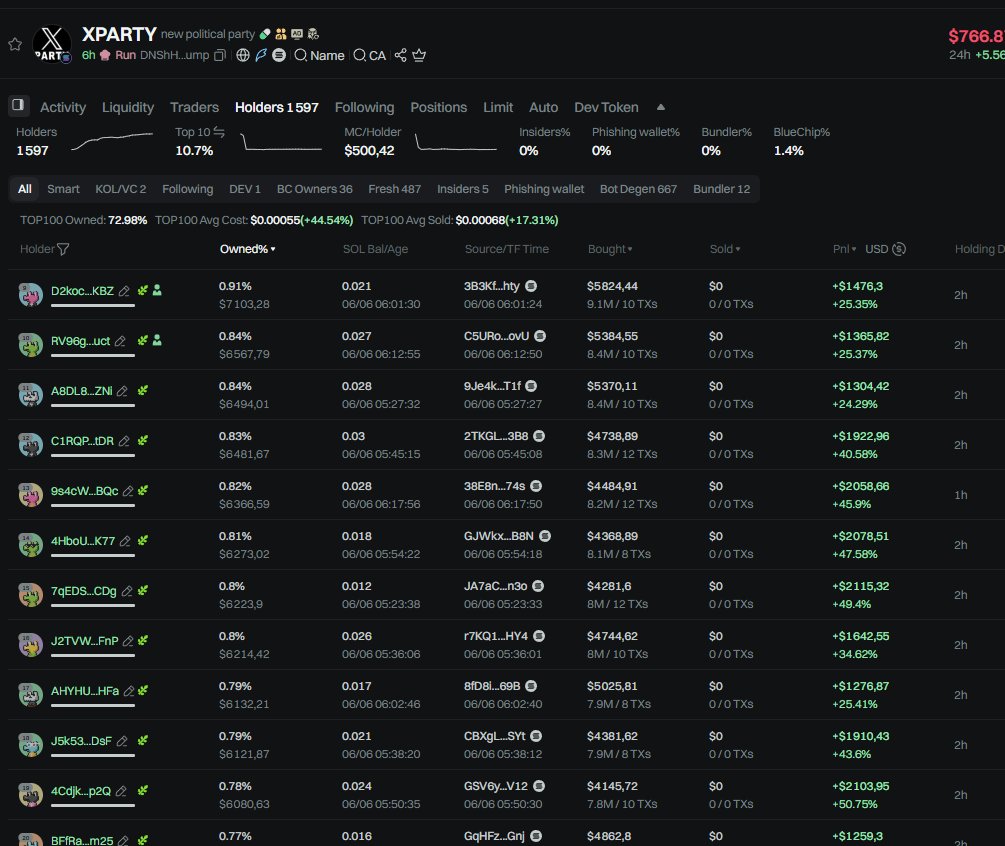
Task: Sort by the Sold column
Action: click(x=725, y=249)
